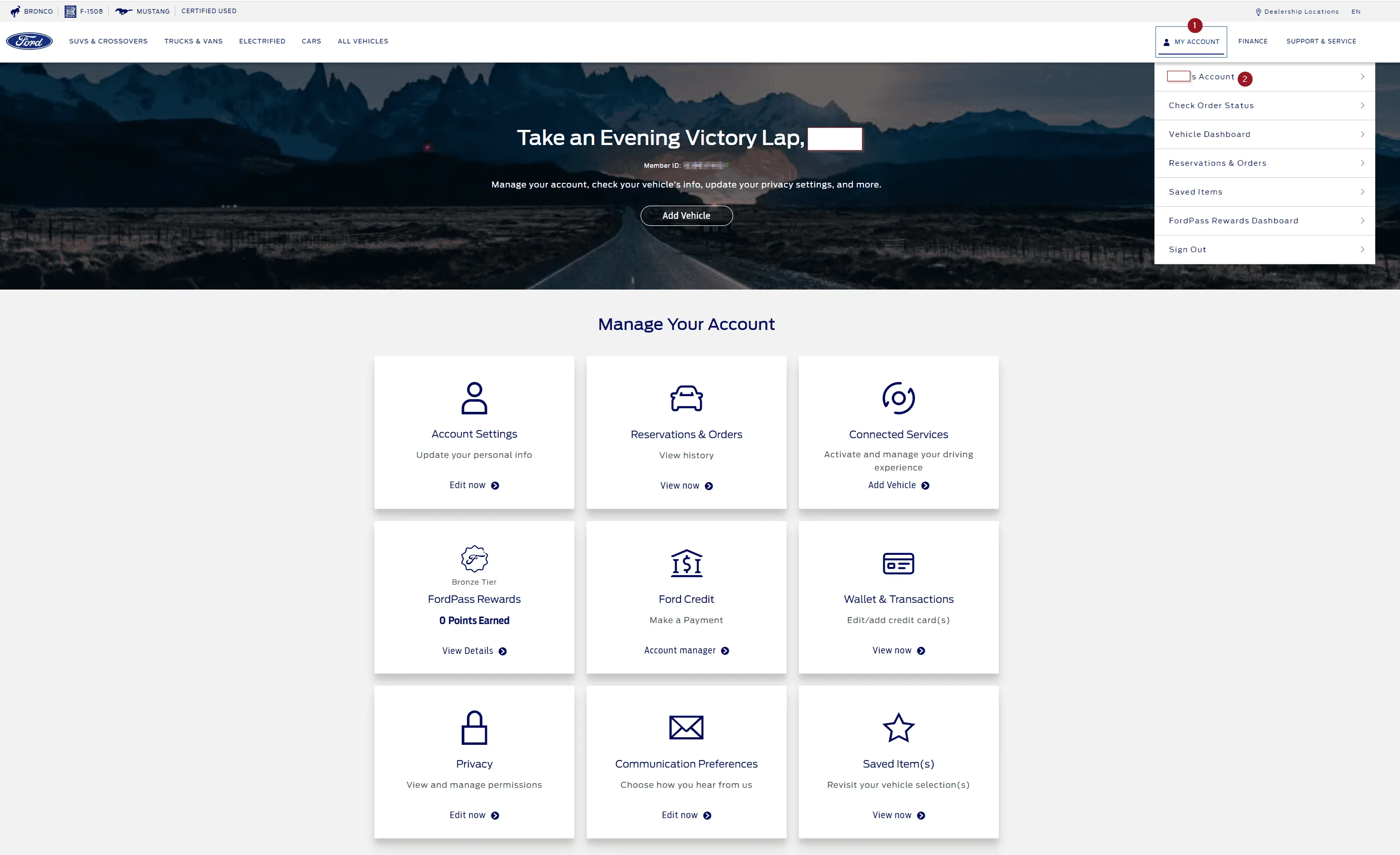Open the Support & Service menu

[1321, 41]
